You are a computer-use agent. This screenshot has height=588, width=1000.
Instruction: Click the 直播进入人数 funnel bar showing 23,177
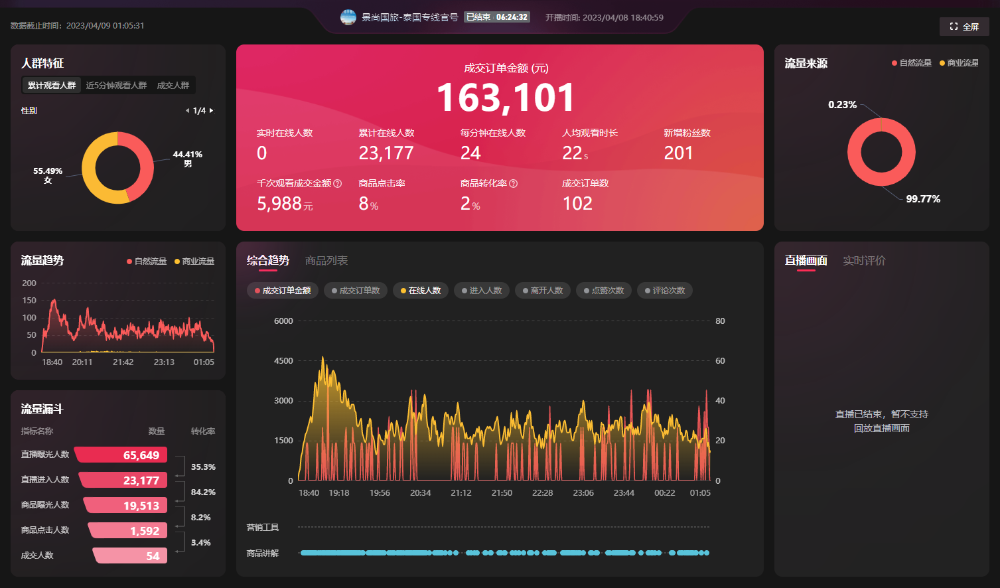coord(123,480)
